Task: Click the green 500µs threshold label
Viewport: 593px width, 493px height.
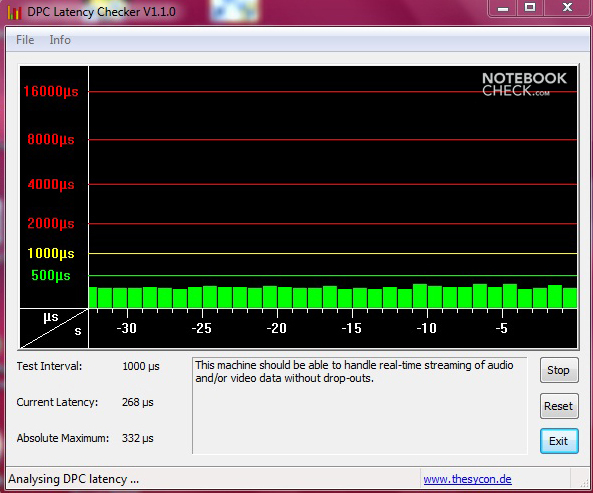Action: coord(51,275)
